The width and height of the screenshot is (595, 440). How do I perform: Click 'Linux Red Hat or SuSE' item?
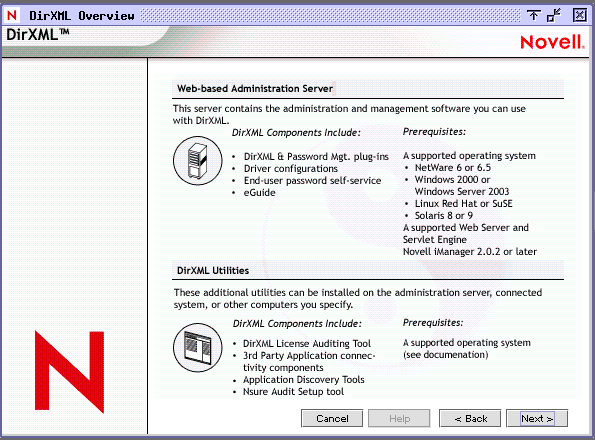463,204
